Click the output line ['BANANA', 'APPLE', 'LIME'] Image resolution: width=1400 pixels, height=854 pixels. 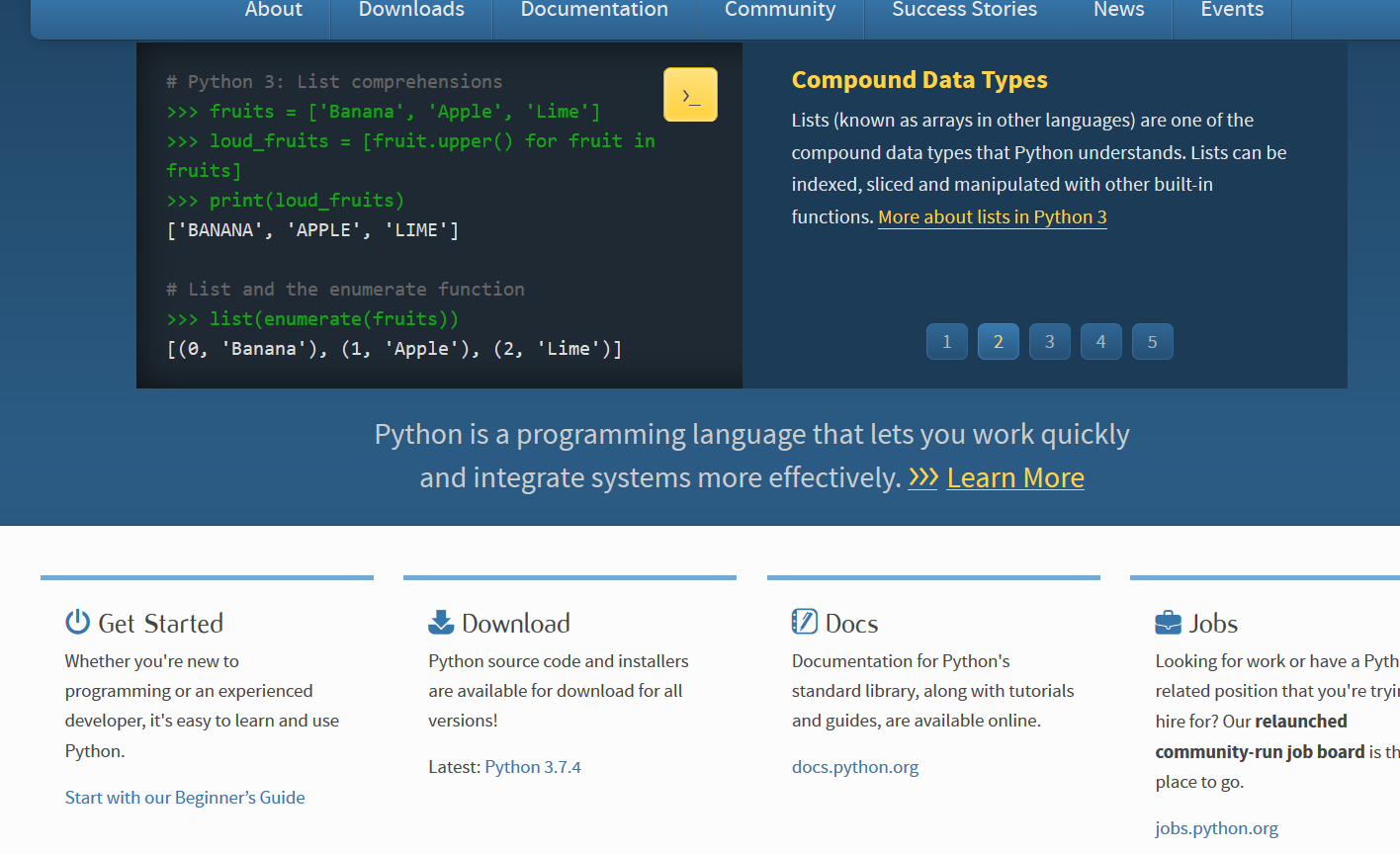point(312,230)
